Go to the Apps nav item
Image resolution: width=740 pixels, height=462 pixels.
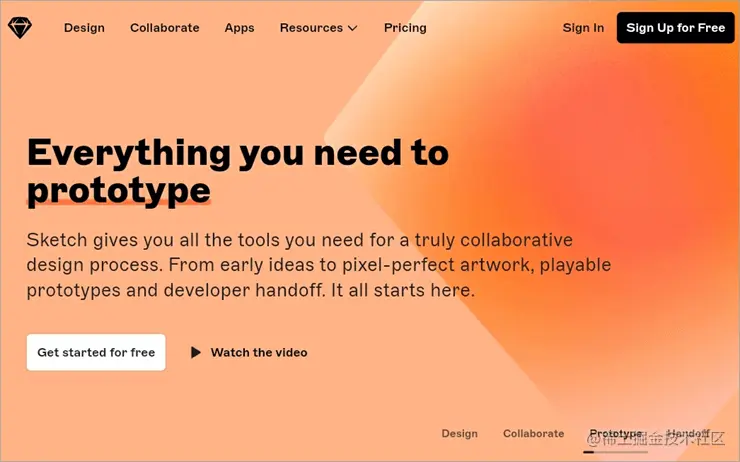pyautogui.click(x=239, y=28)
